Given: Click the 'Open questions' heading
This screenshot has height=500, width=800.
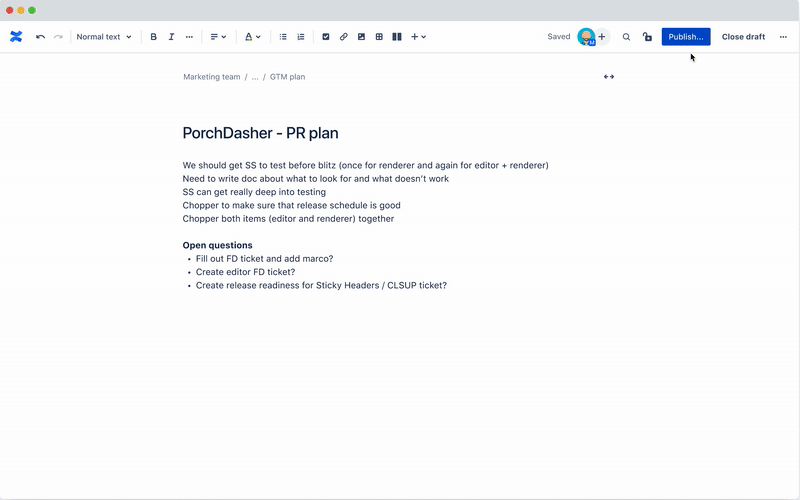Looking at the screenshot, I should pos(217,245).
